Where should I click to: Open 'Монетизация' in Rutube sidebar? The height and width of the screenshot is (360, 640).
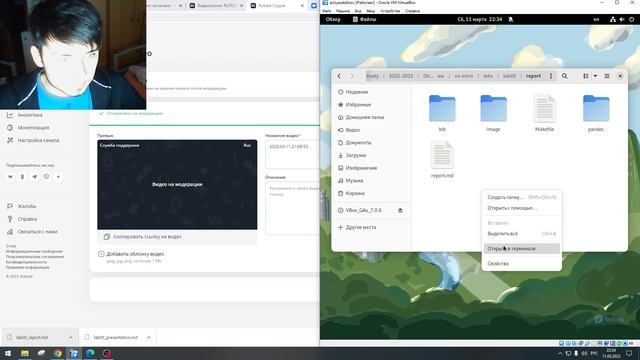(x=29, y=128)
